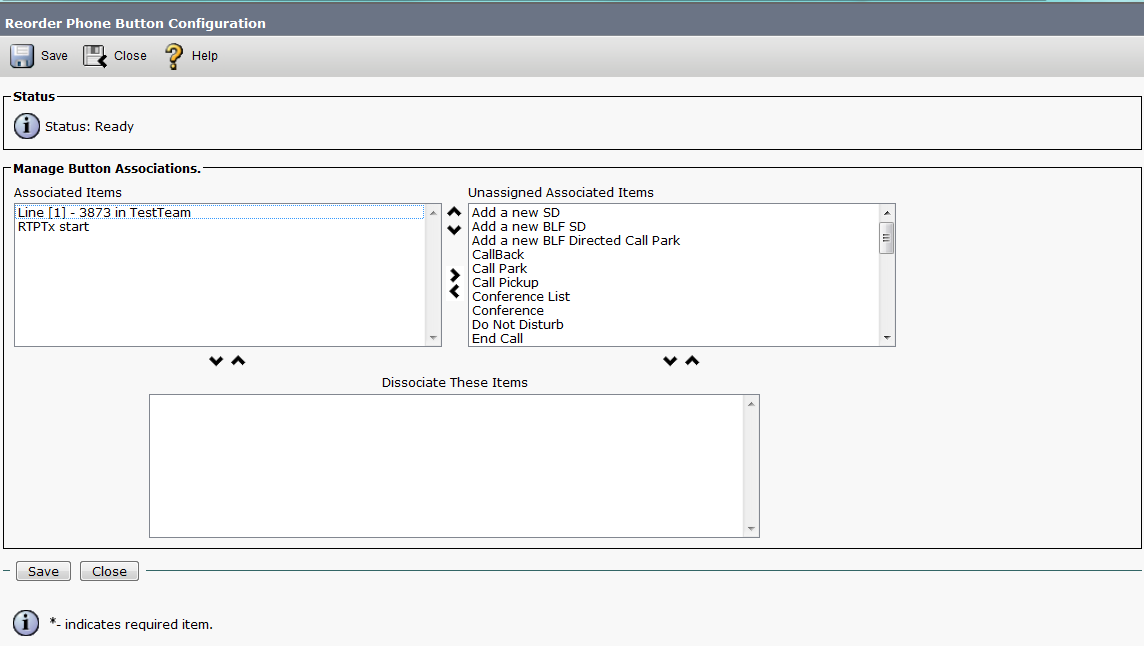Screen dimensions: 1144x646
Task: Move item up from Dissociate to Associated
Action: (238, 361)
